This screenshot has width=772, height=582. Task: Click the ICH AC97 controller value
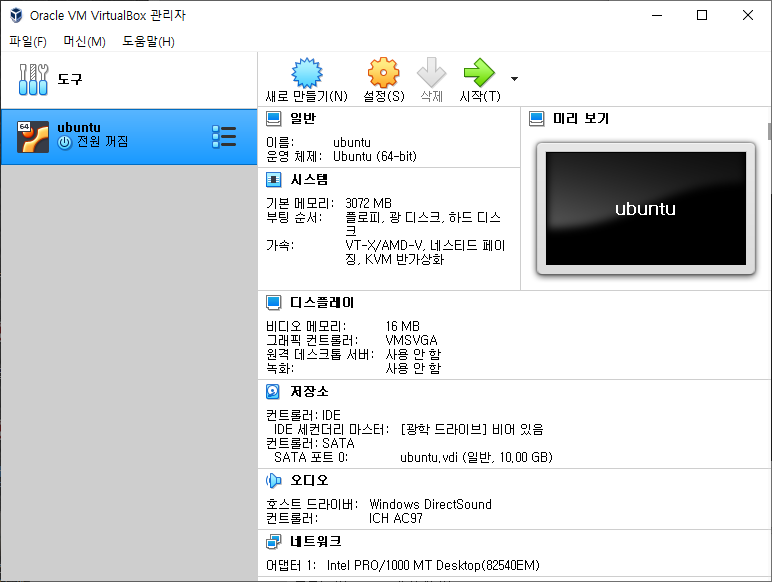[395, 518]
